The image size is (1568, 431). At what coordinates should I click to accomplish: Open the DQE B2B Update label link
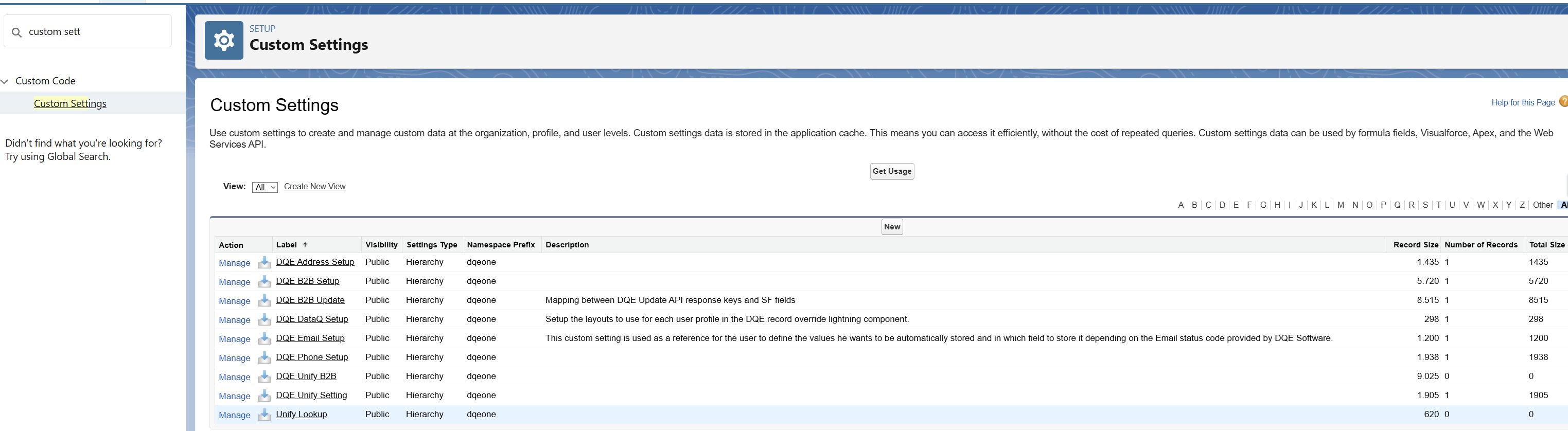click(x=310, y=299)
